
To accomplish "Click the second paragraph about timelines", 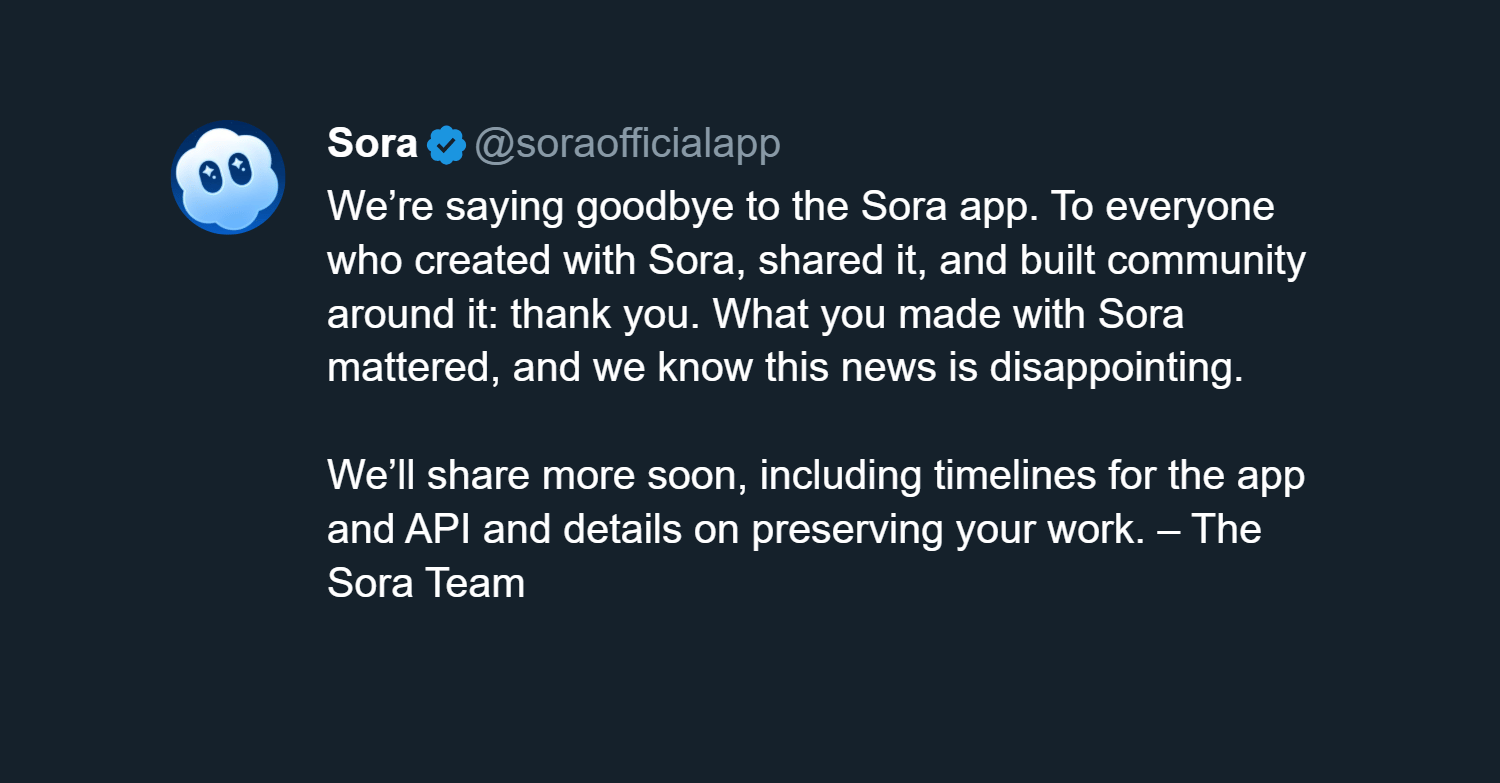I will click(x=815, y=530).
